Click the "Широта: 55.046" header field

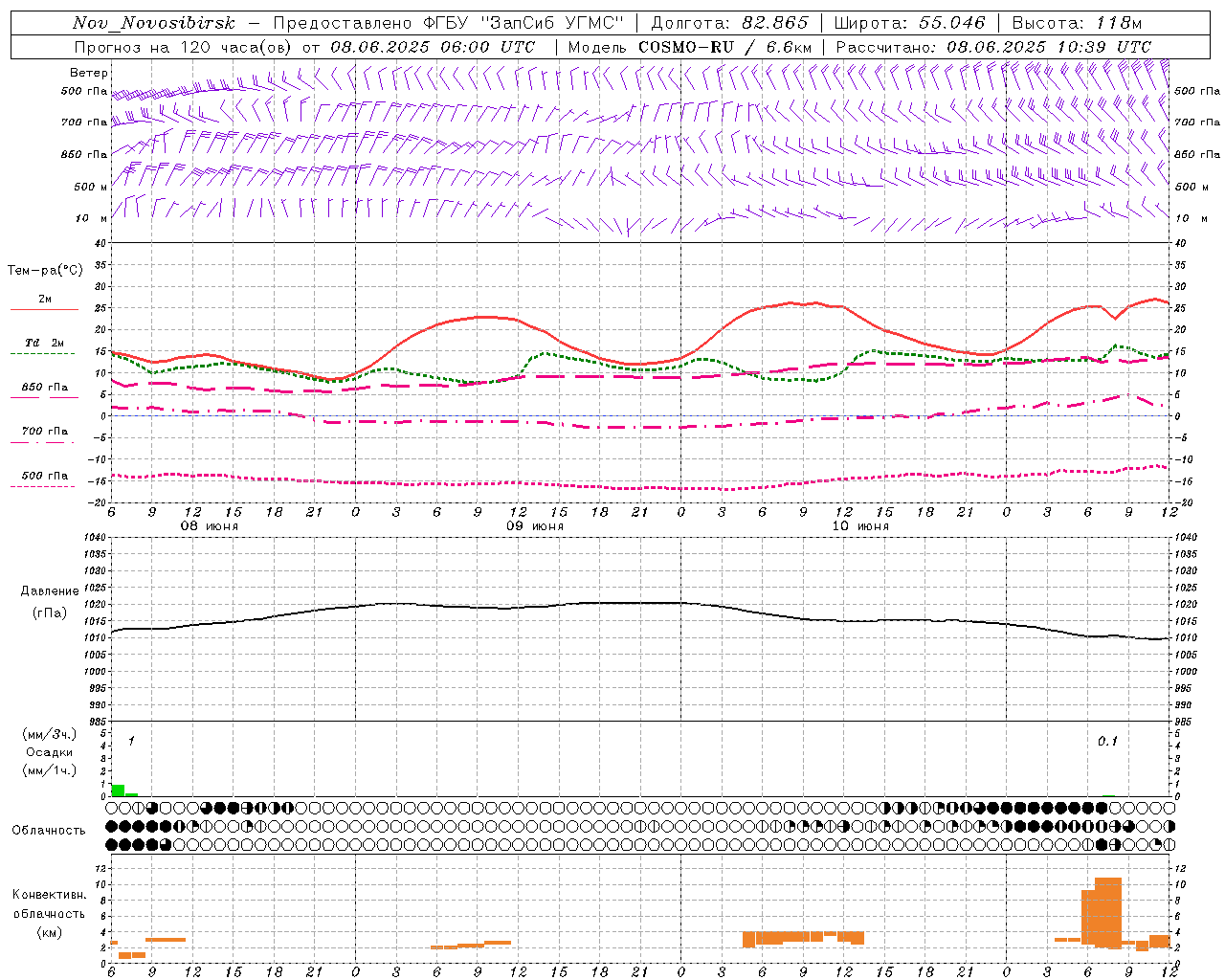click(x=909, y=23)
